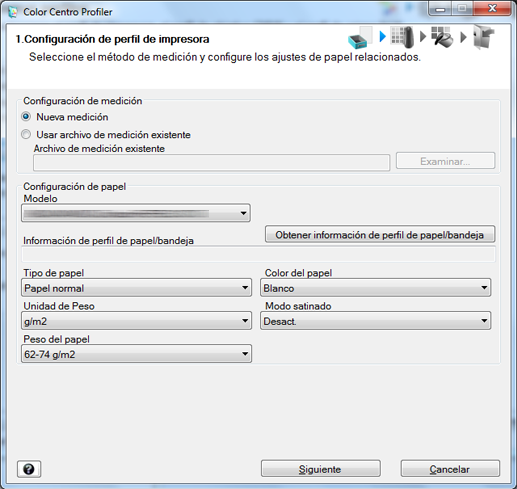Screen dimensions: 517x489
Task: Click the Siguiente button
Action: point(321,469)
